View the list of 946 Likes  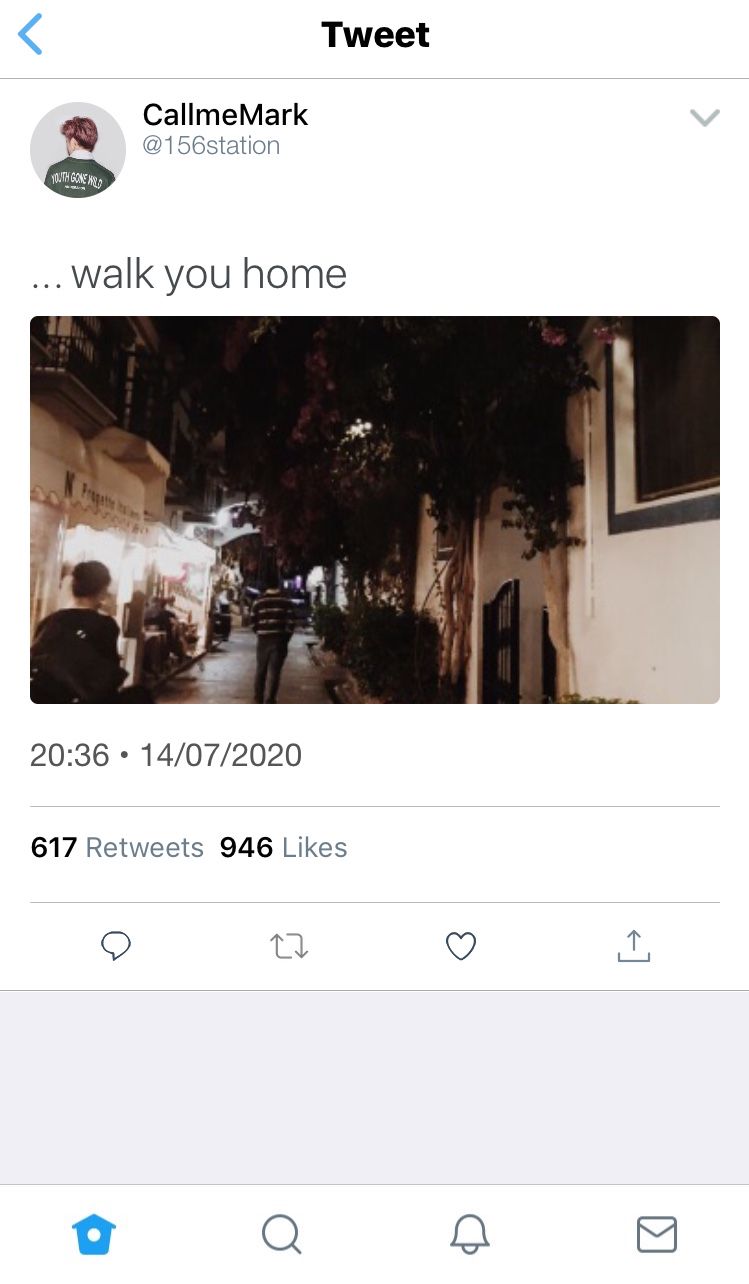pyautogui.click(x=283, y=848)
